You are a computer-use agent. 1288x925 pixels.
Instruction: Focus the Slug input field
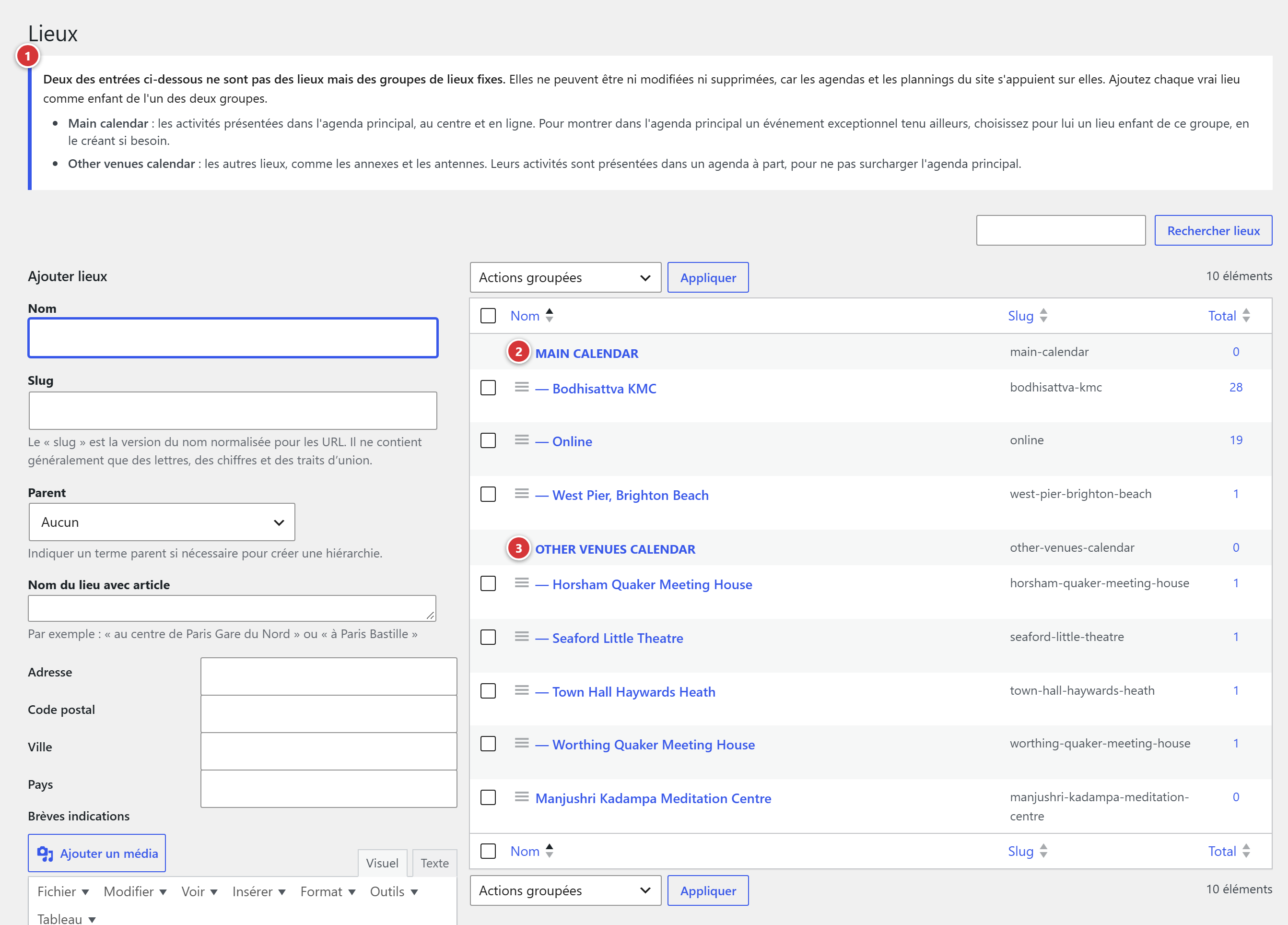pyautogui.click(x=233, y=411)
